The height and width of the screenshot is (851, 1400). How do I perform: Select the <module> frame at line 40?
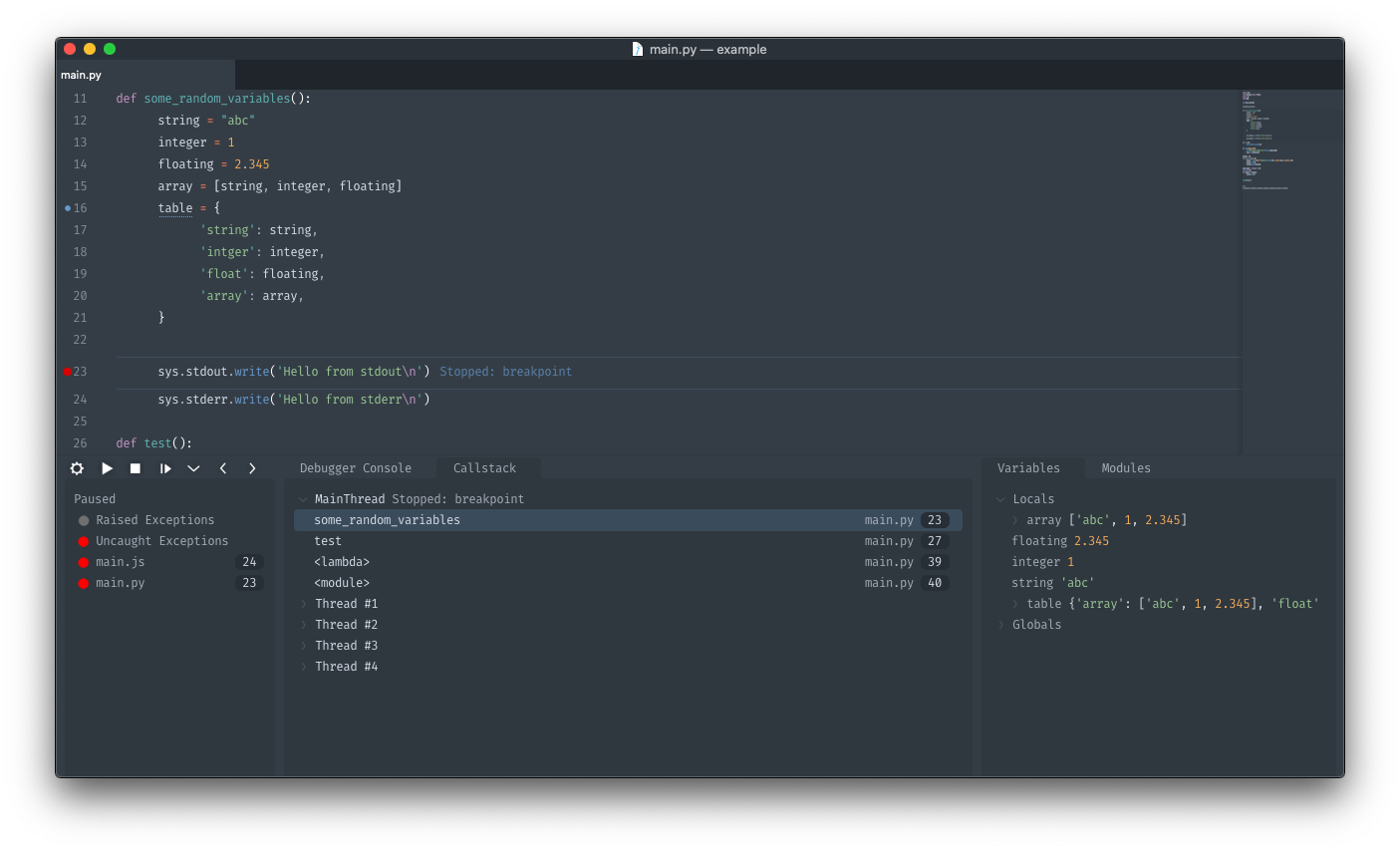pos(343,582)
